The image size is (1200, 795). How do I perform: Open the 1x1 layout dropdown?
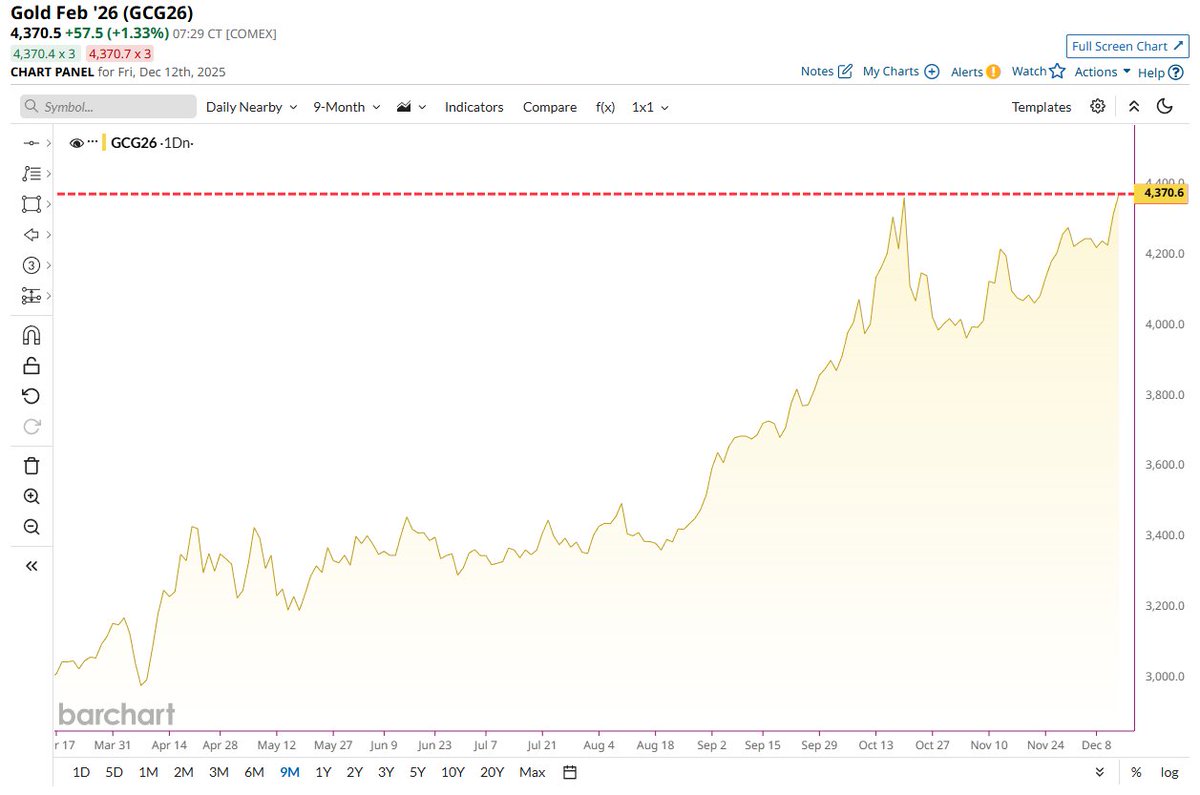pyautogui.click(x=649, y=106)
